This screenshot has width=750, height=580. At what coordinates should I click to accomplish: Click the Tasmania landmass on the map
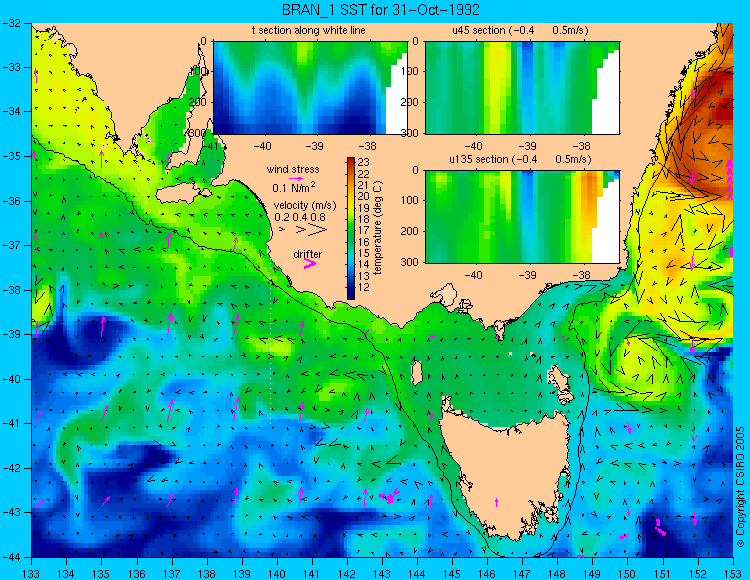pos(507,476)
